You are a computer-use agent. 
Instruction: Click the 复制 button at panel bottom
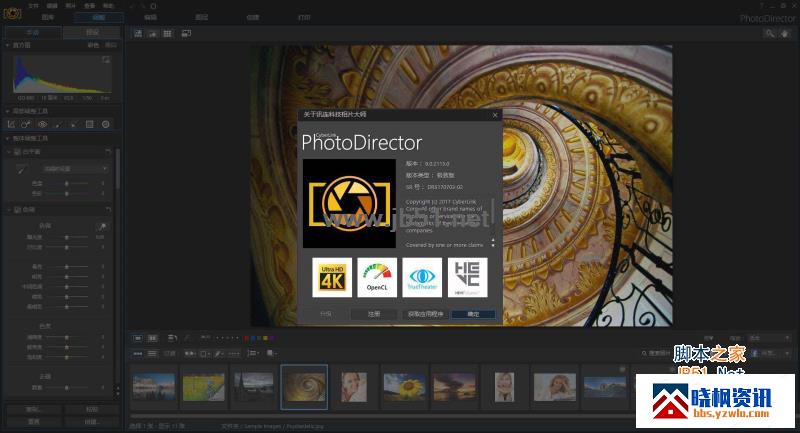[33, 410]
